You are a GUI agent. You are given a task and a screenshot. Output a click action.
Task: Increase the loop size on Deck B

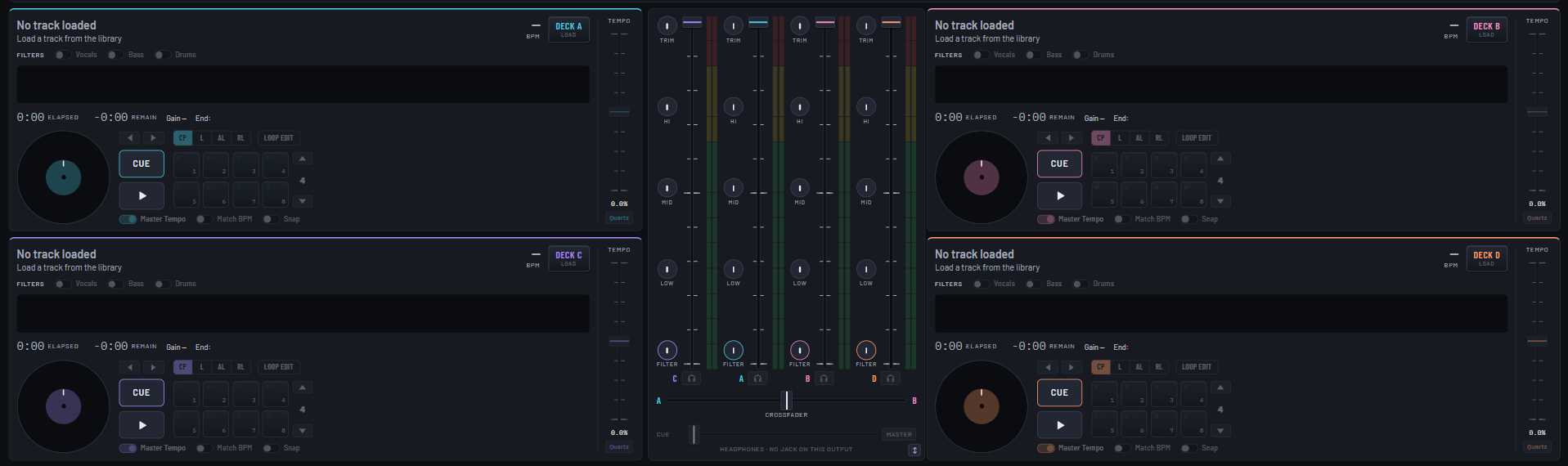pyautogui.click(x=1220, y=159)
